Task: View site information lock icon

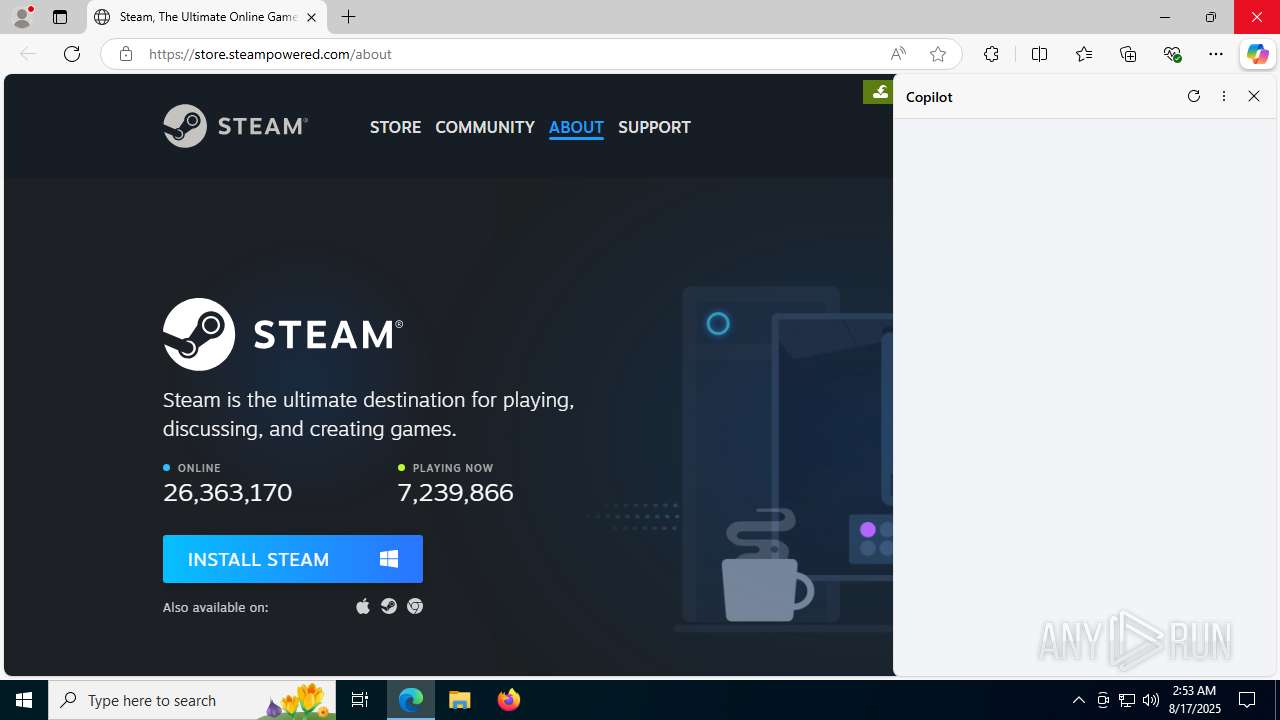Action: point(126,54)
